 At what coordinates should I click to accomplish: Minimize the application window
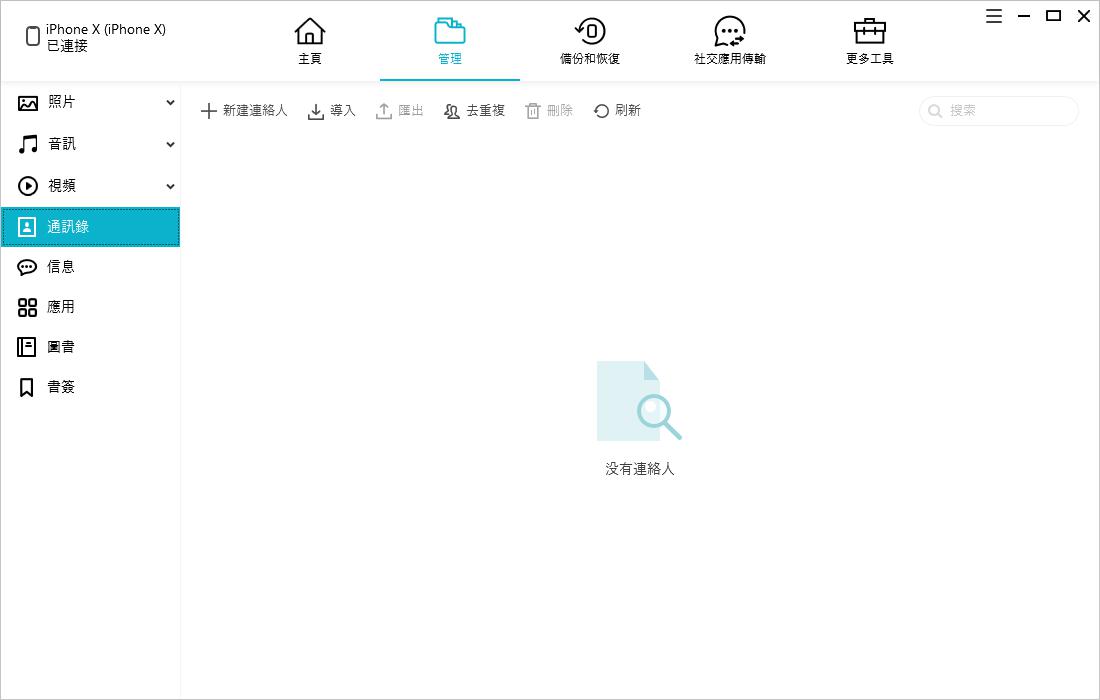1024,16
